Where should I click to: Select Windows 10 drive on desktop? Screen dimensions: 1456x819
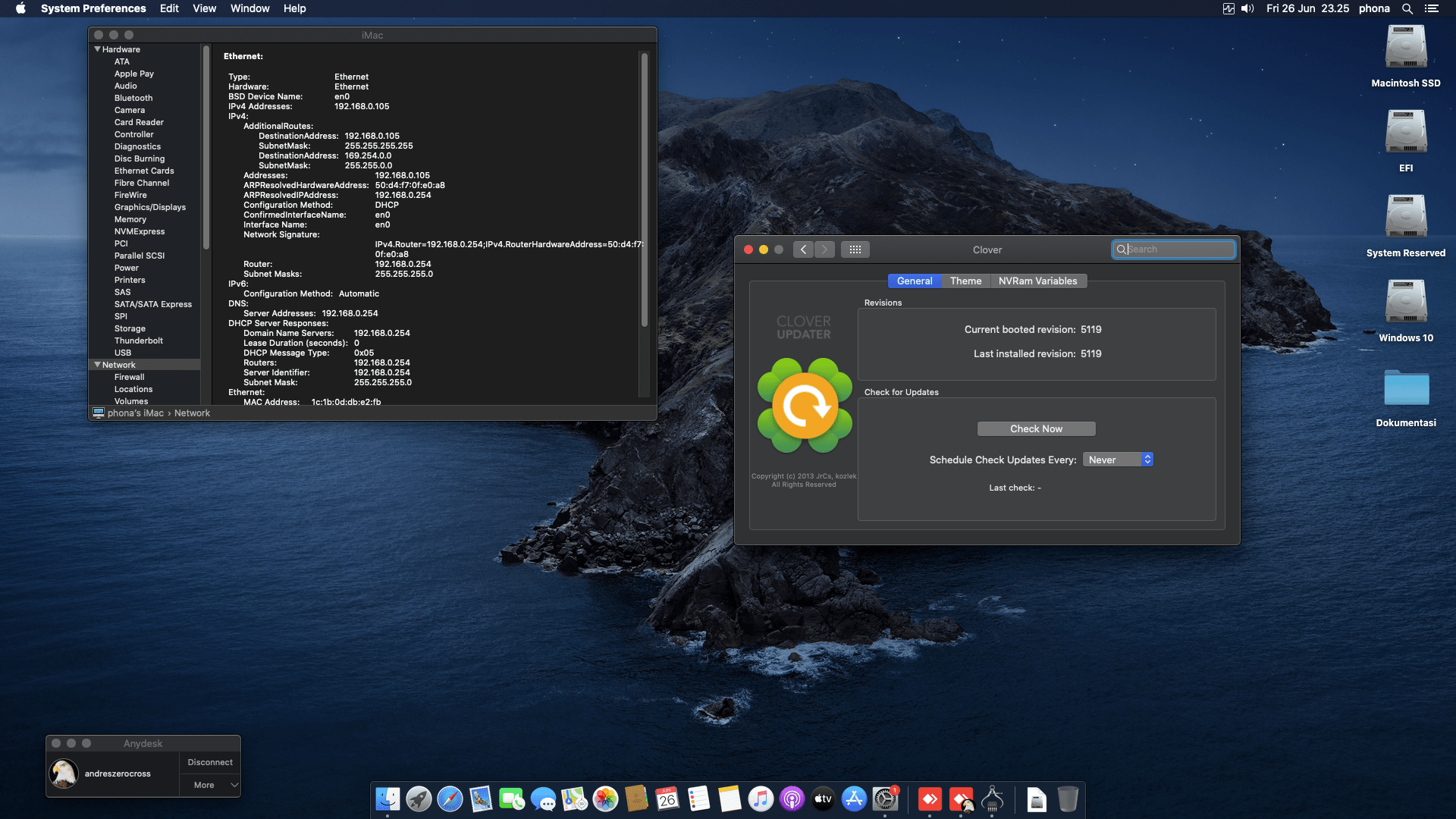click(1406, 302)
